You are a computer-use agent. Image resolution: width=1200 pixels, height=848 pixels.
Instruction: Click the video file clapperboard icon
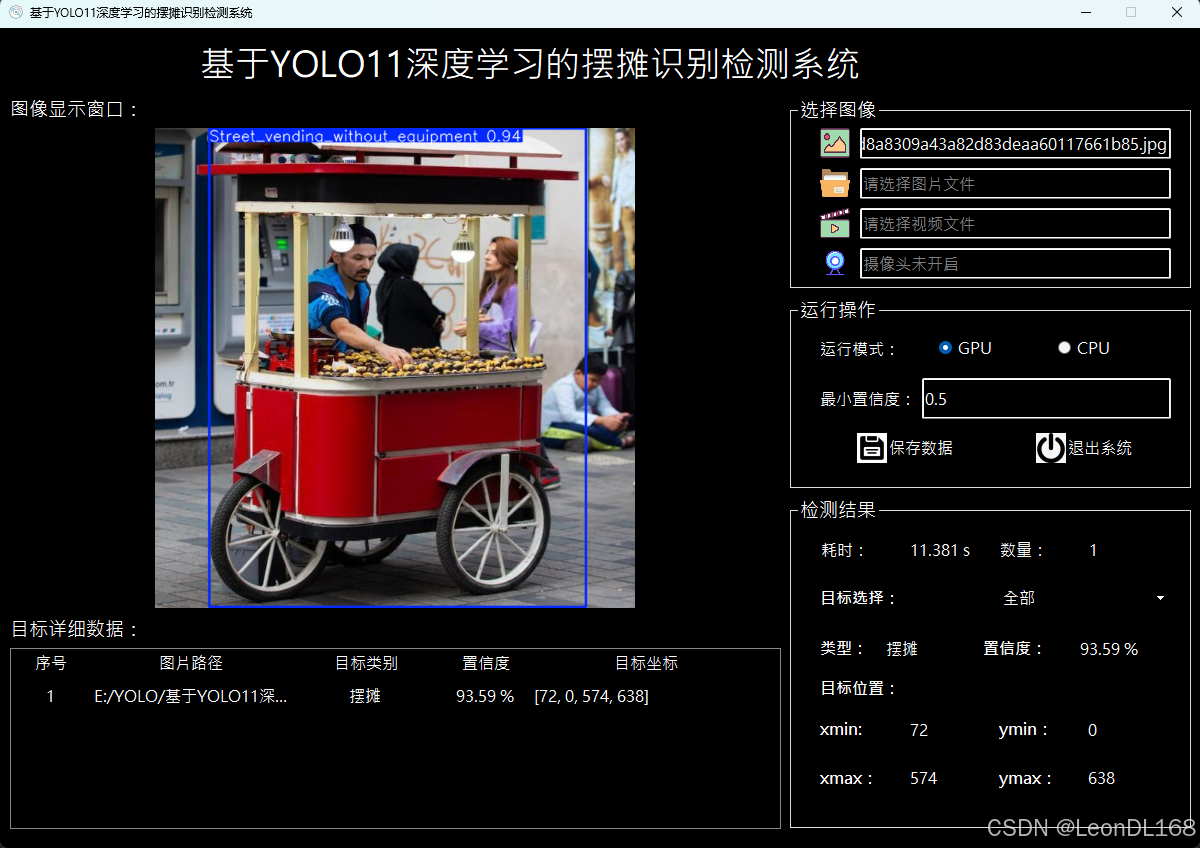(x=835, y=223)
